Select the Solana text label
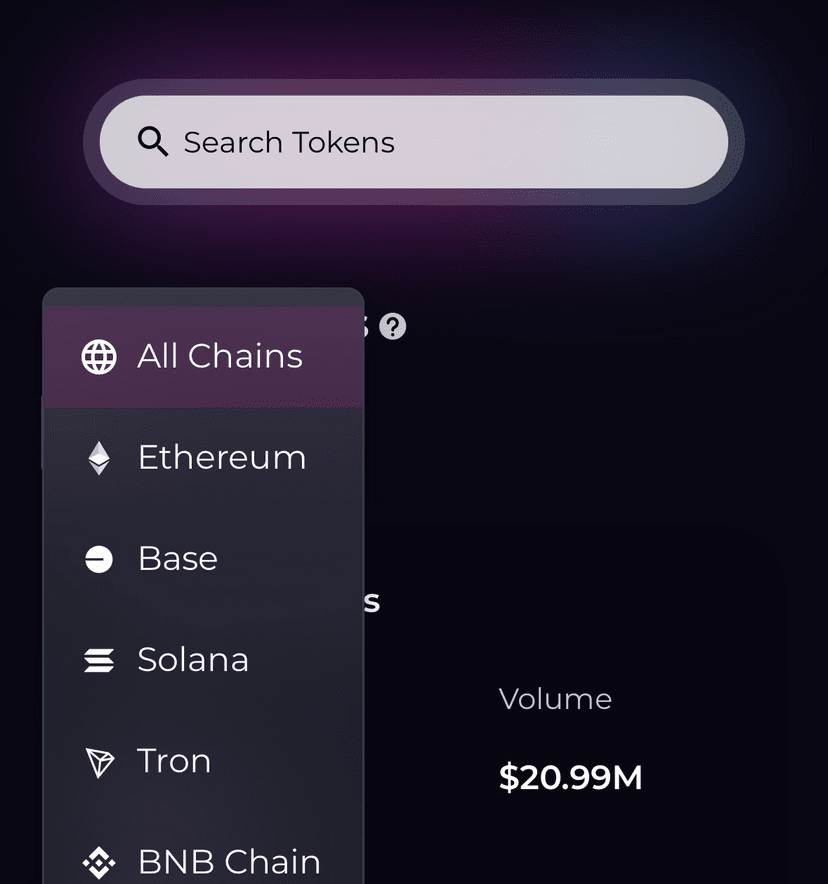Image resolution: width=828 pixels, height=884 pixels. [193, 660]
